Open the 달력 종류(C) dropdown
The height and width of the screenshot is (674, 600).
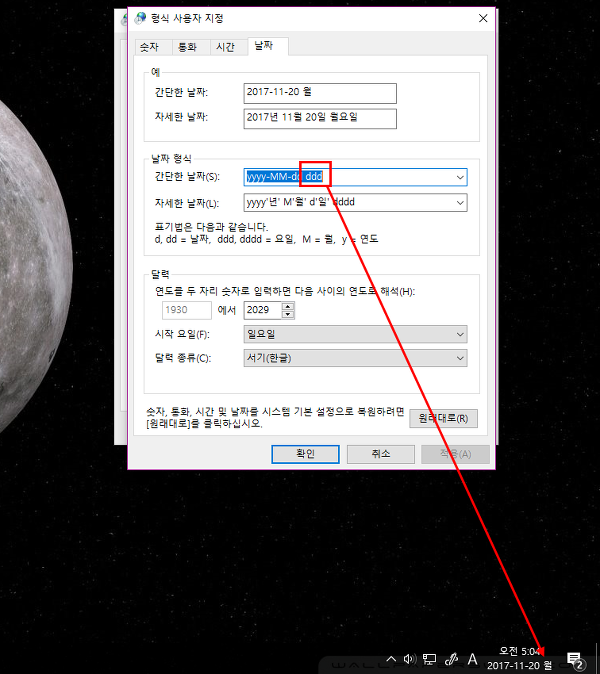pos(355,358)
